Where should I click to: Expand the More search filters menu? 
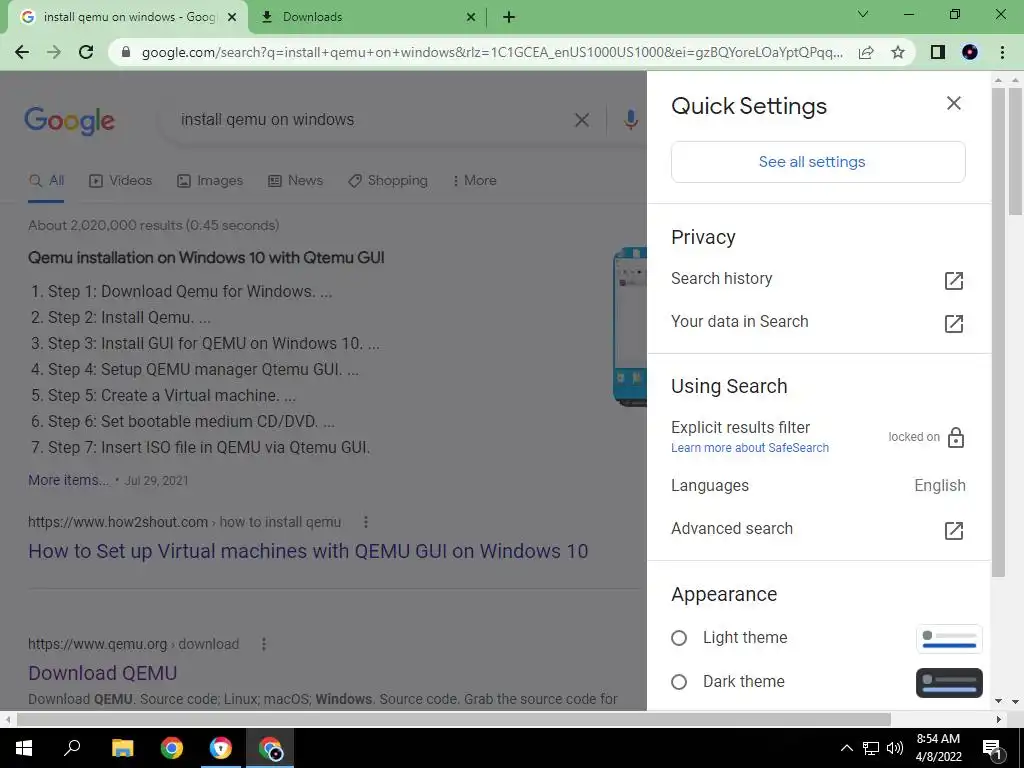[x=475, y=181]
